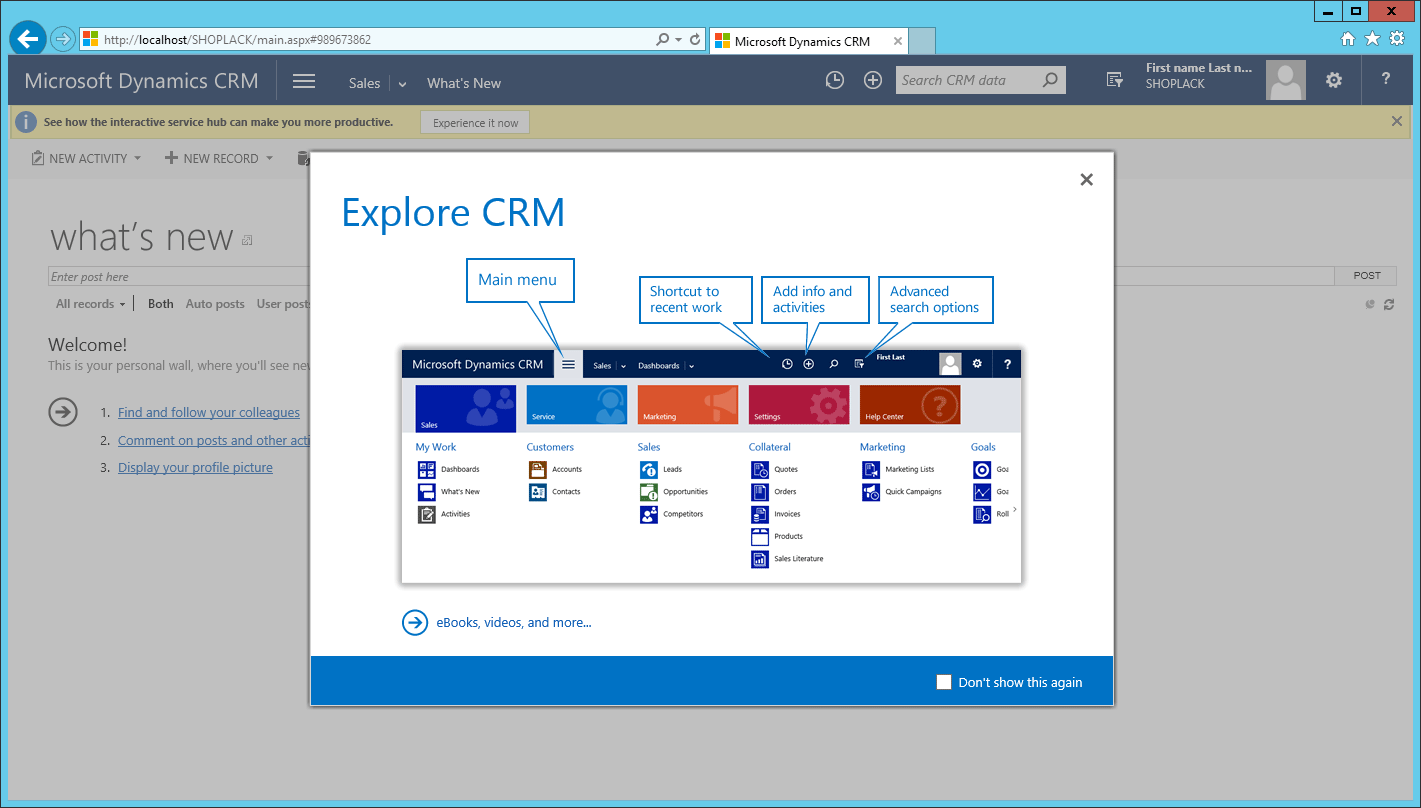The image size is (1421, 808).
Task: Reload the page with browser refresh icon
Action: coord(695,40)
